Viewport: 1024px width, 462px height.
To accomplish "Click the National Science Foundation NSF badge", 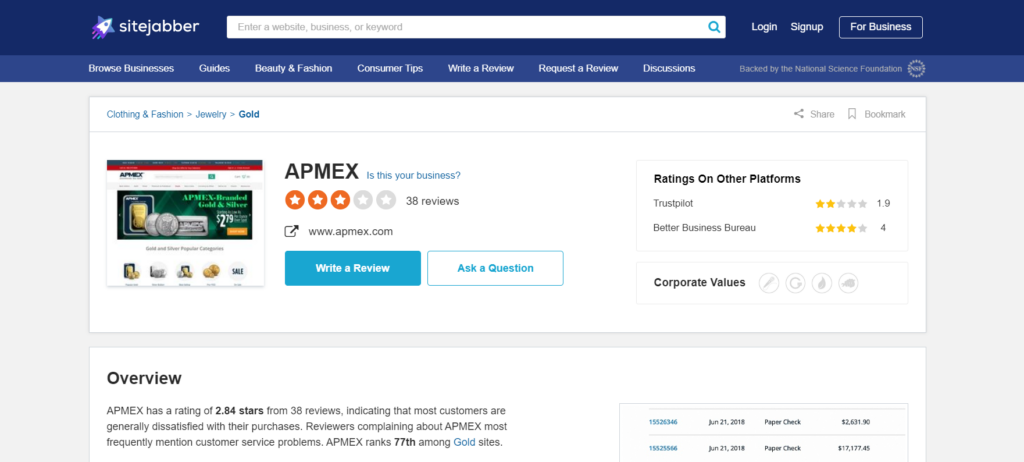I will pyautogui.click(x=916, y=69).
